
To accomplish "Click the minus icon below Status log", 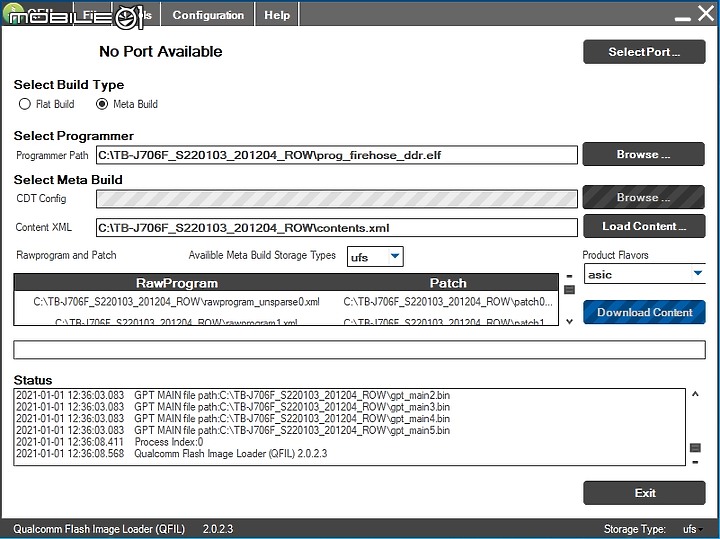I will click(695, 462).
